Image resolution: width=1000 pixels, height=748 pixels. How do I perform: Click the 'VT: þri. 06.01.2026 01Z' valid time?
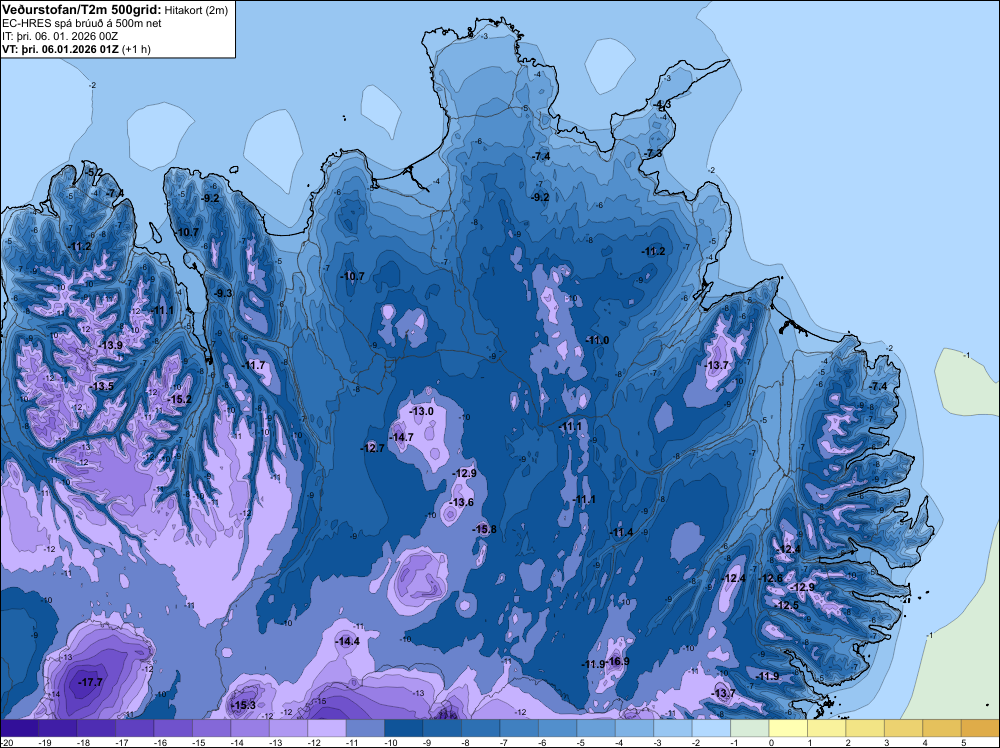click(x=60, y=49)
